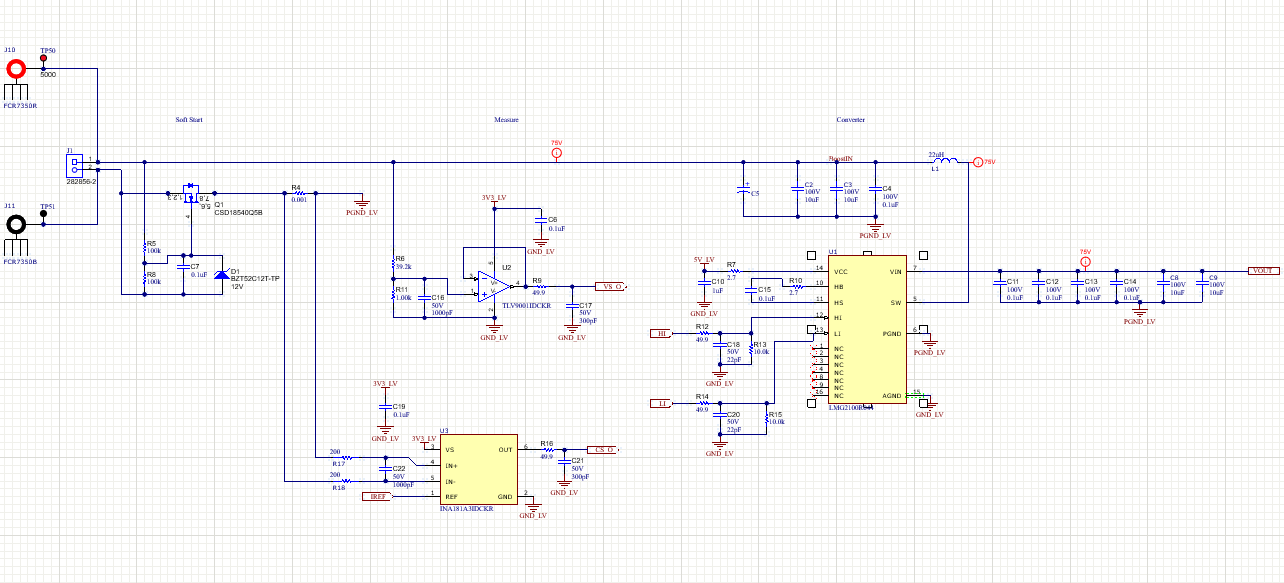Select the "INA181A3IDCKR" part label
This screenshot has height=583, width=1284.
[466, 509]
